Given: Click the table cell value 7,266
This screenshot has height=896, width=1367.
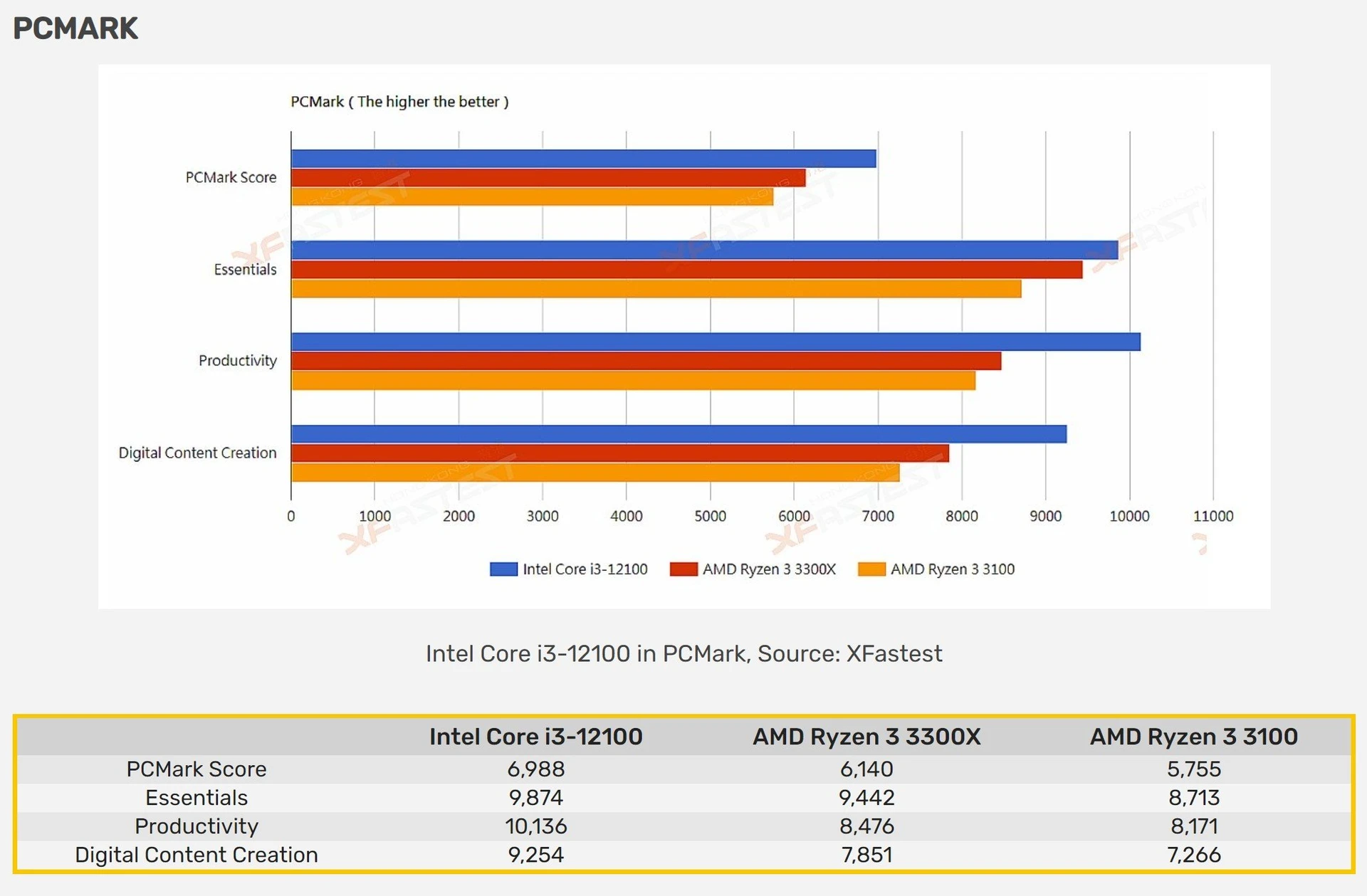Looking at the screenshot, I should pos(1194,855).
